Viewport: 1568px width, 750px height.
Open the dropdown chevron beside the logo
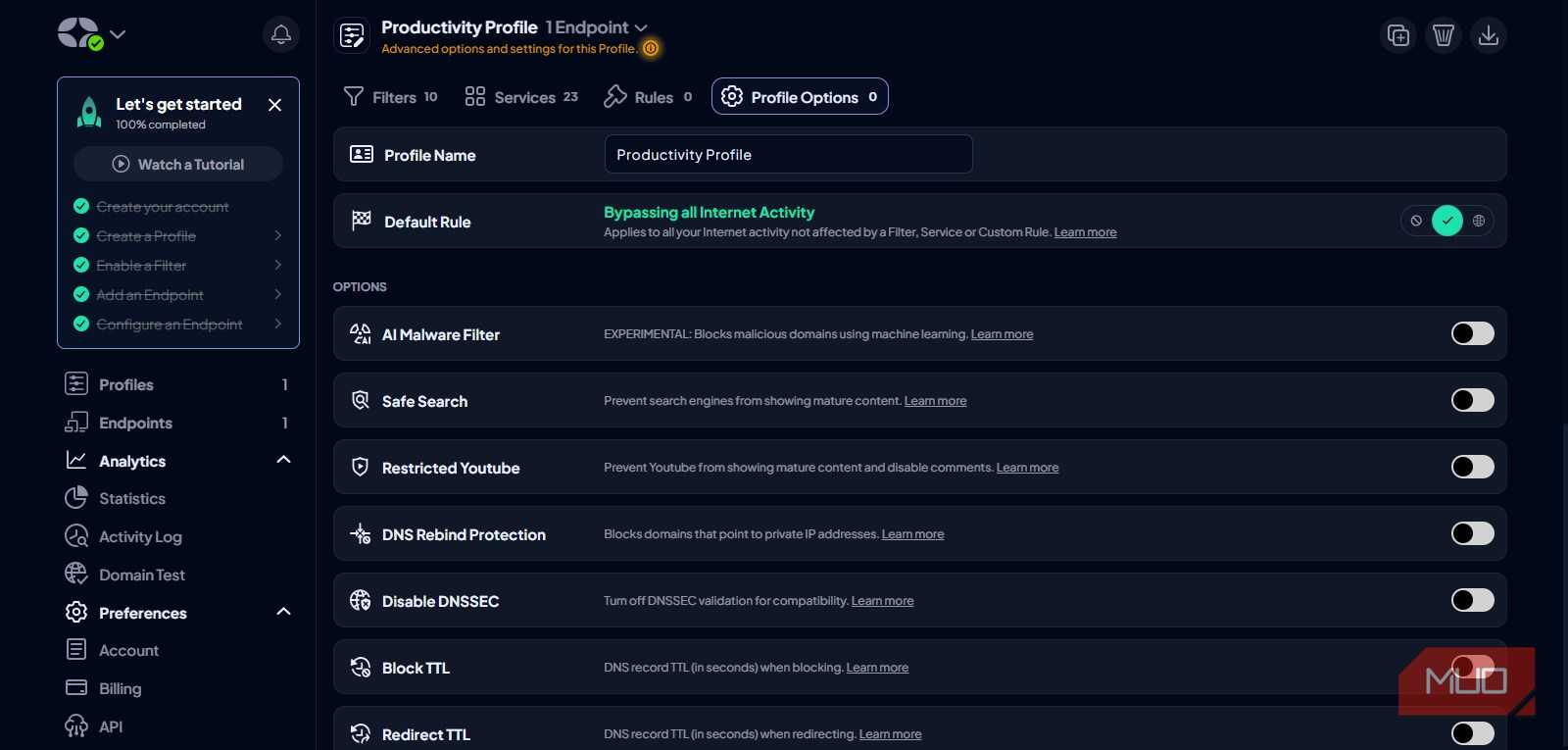click(118, 34)
